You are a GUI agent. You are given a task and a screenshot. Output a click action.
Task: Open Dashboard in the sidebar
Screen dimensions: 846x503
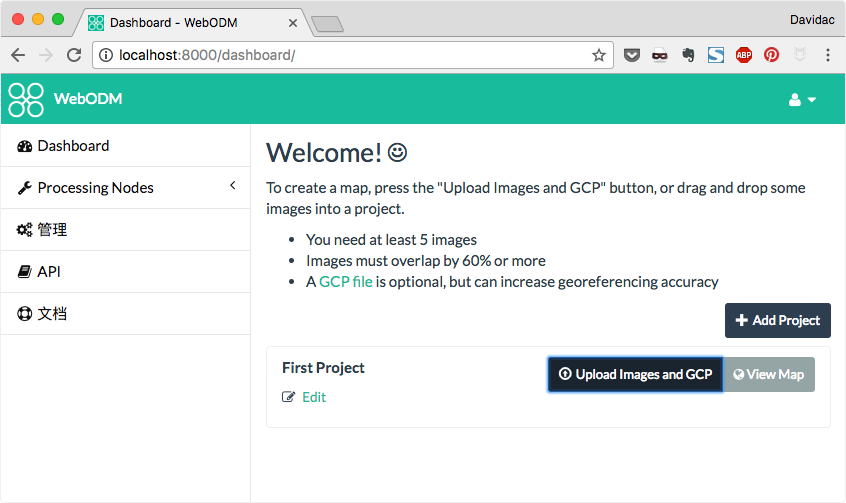(126, 146)
